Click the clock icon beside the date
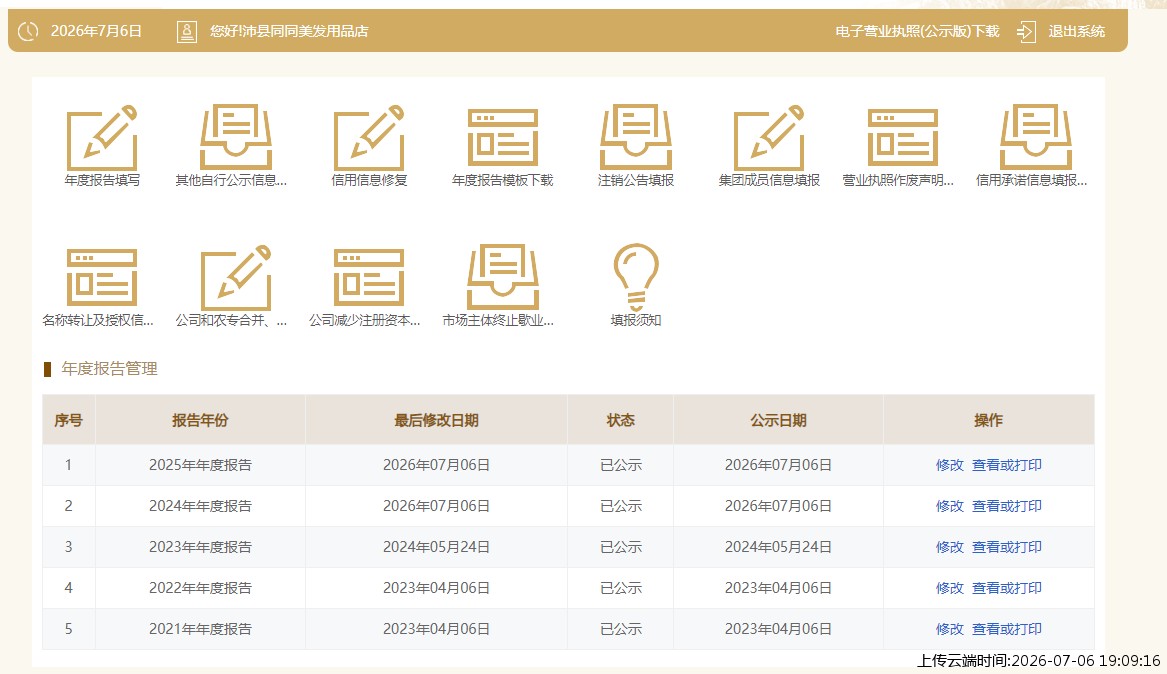The width and height of the screenshot is (1167, 674). [x=28, y=31]
